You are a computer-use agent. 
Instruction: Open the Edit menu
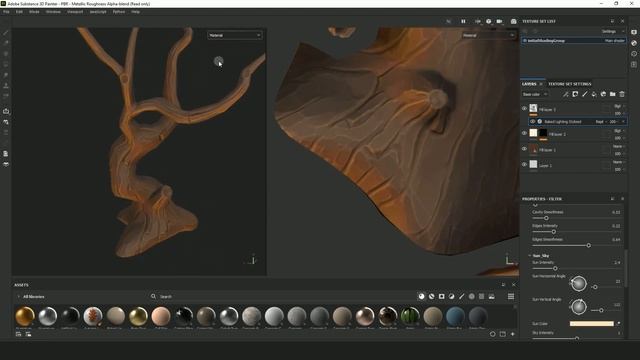click(x=19, y=12)
